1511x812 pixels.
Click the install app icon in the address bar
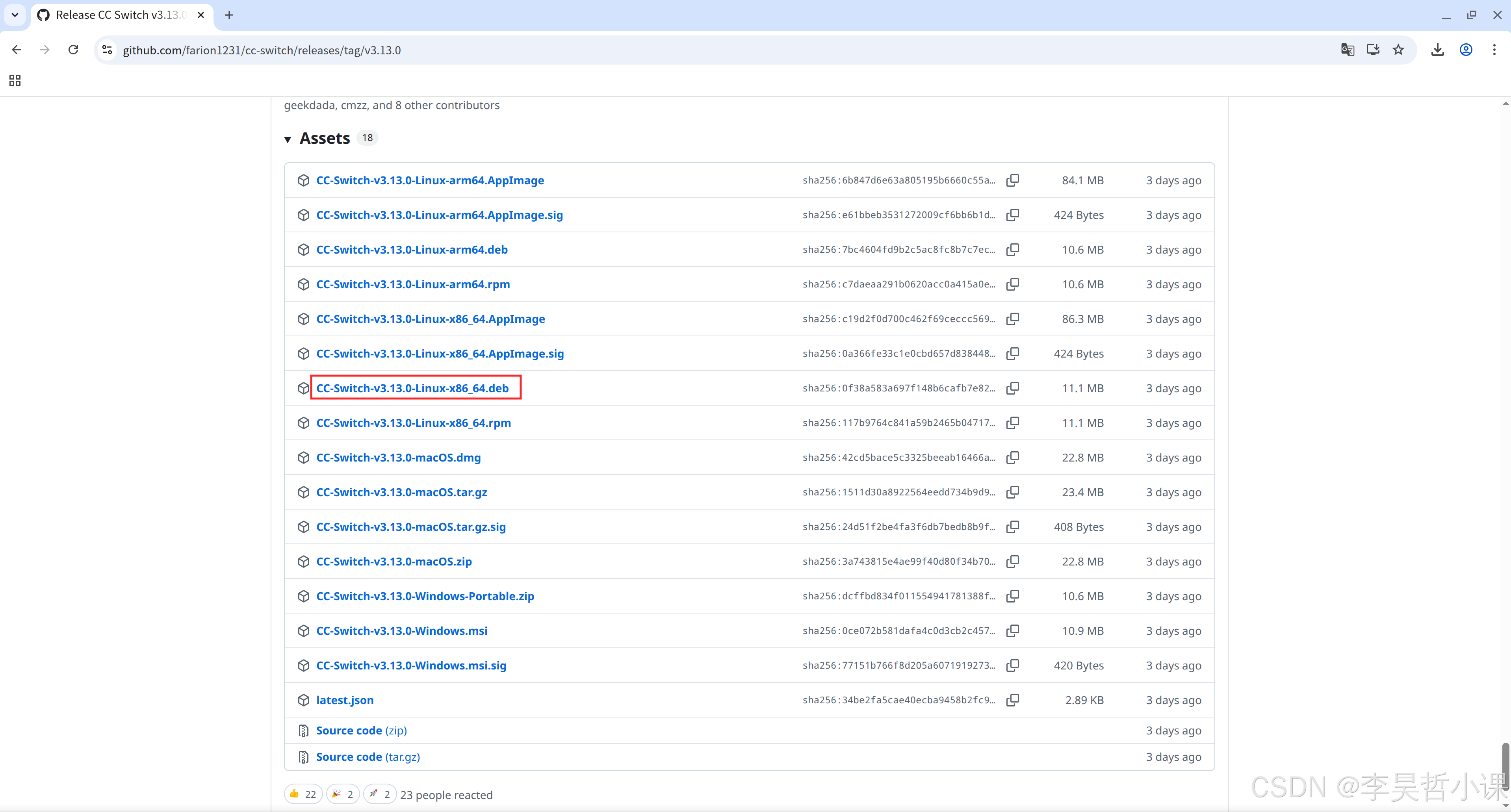1373,50
